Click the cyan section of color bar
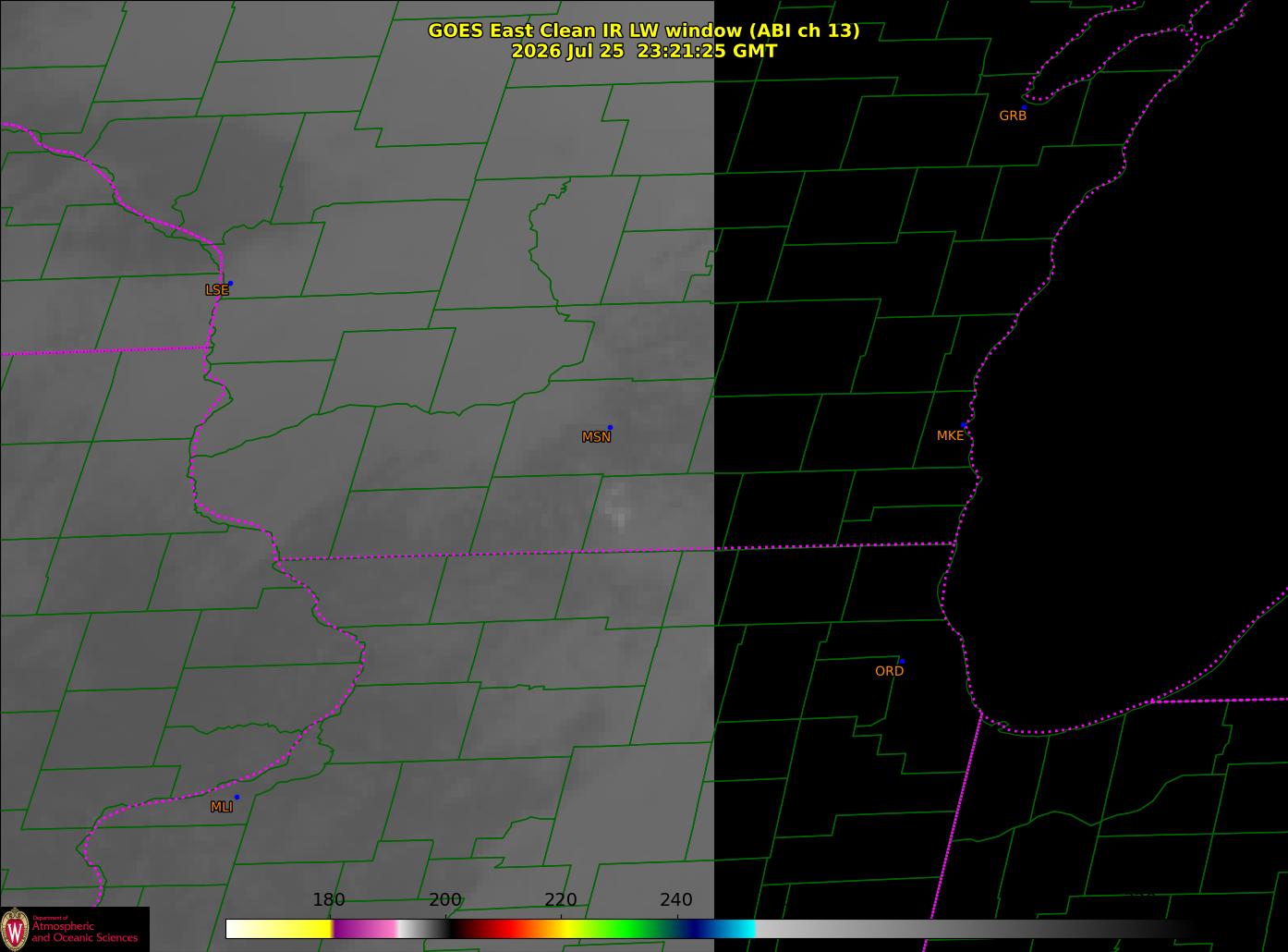1288x952 pixels. click(x=739, y=929)
